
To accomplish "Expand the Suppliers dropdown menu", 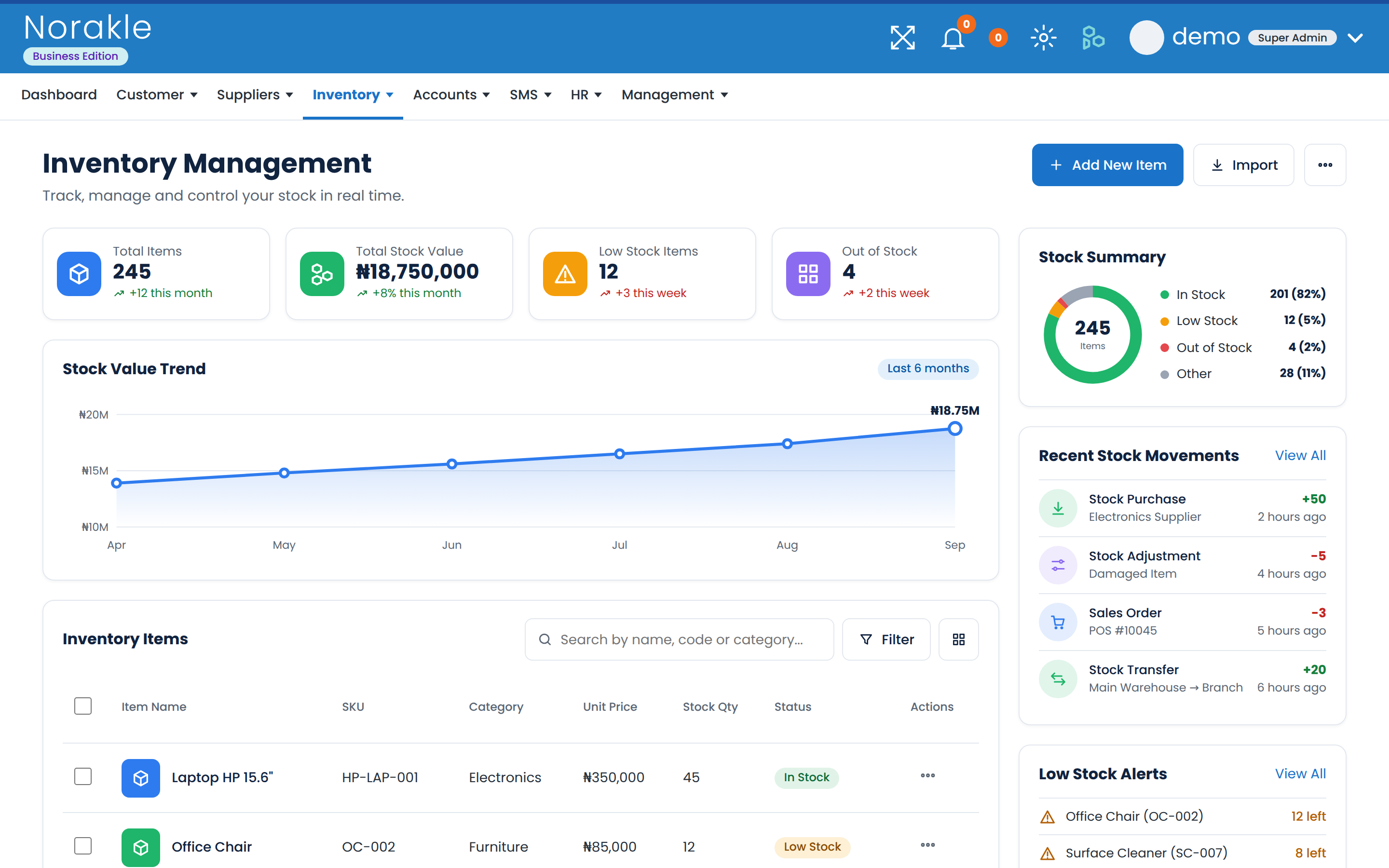I will tap(255, 95).
